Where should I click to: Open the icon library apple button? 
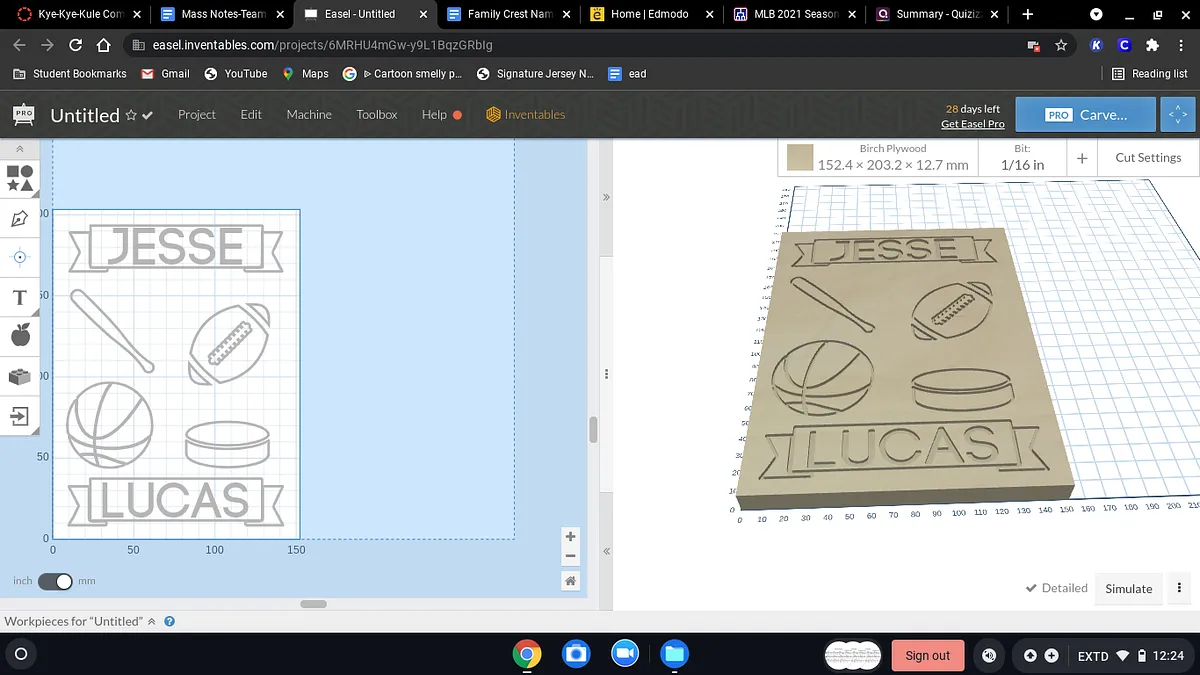[x=20, y=336]
